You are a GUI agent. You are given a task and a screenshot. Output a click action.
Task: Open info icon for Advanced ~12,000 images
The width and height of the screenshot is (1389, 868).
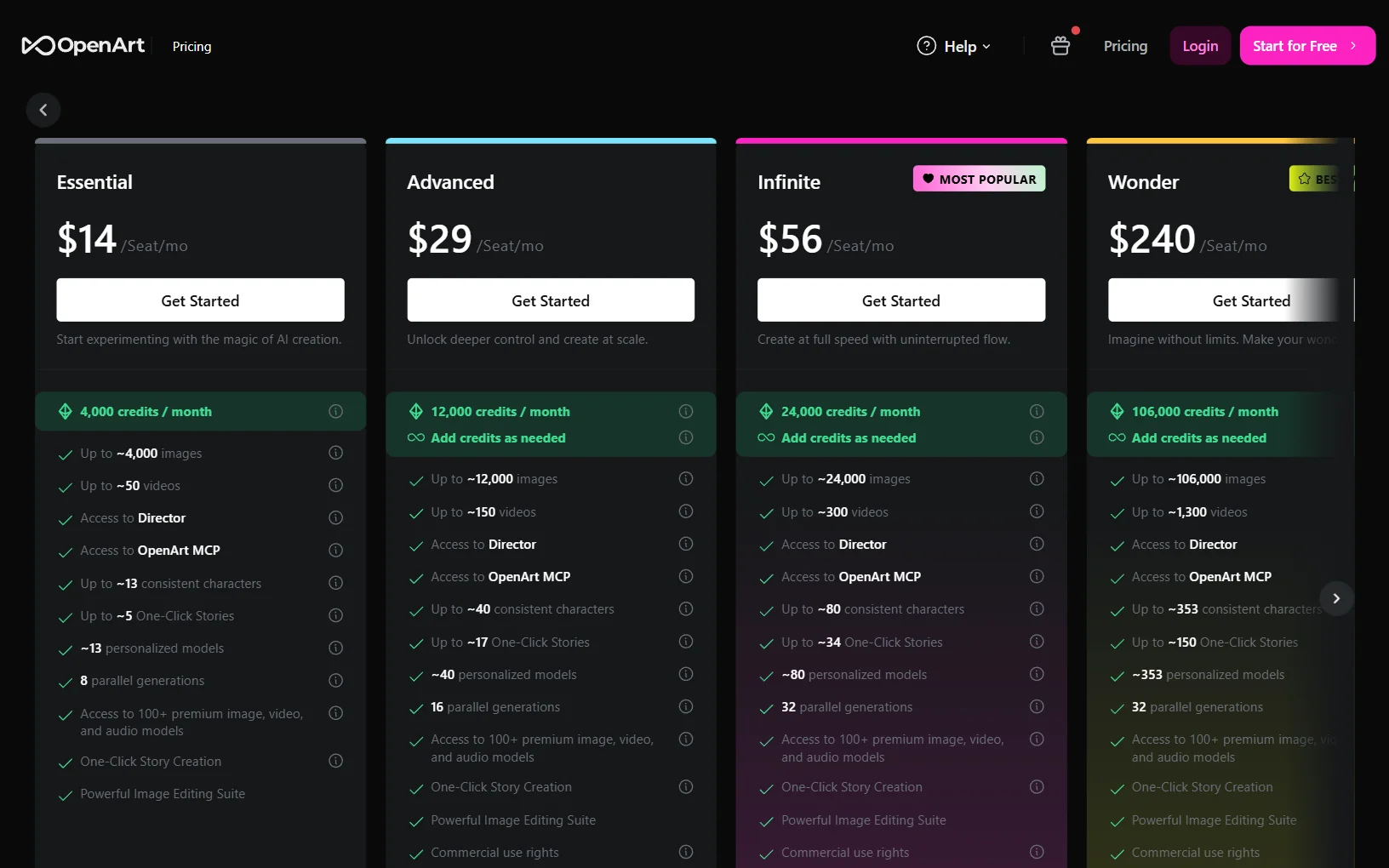(686, 479)
